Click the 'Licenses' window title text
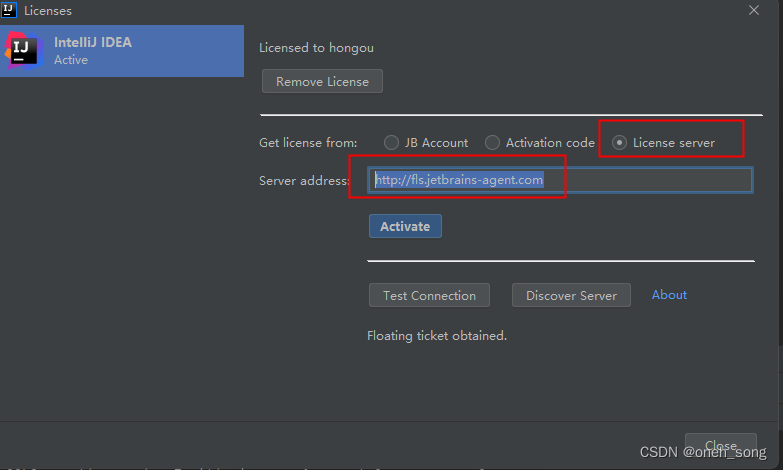783x470 pixels. pos(48,10)
